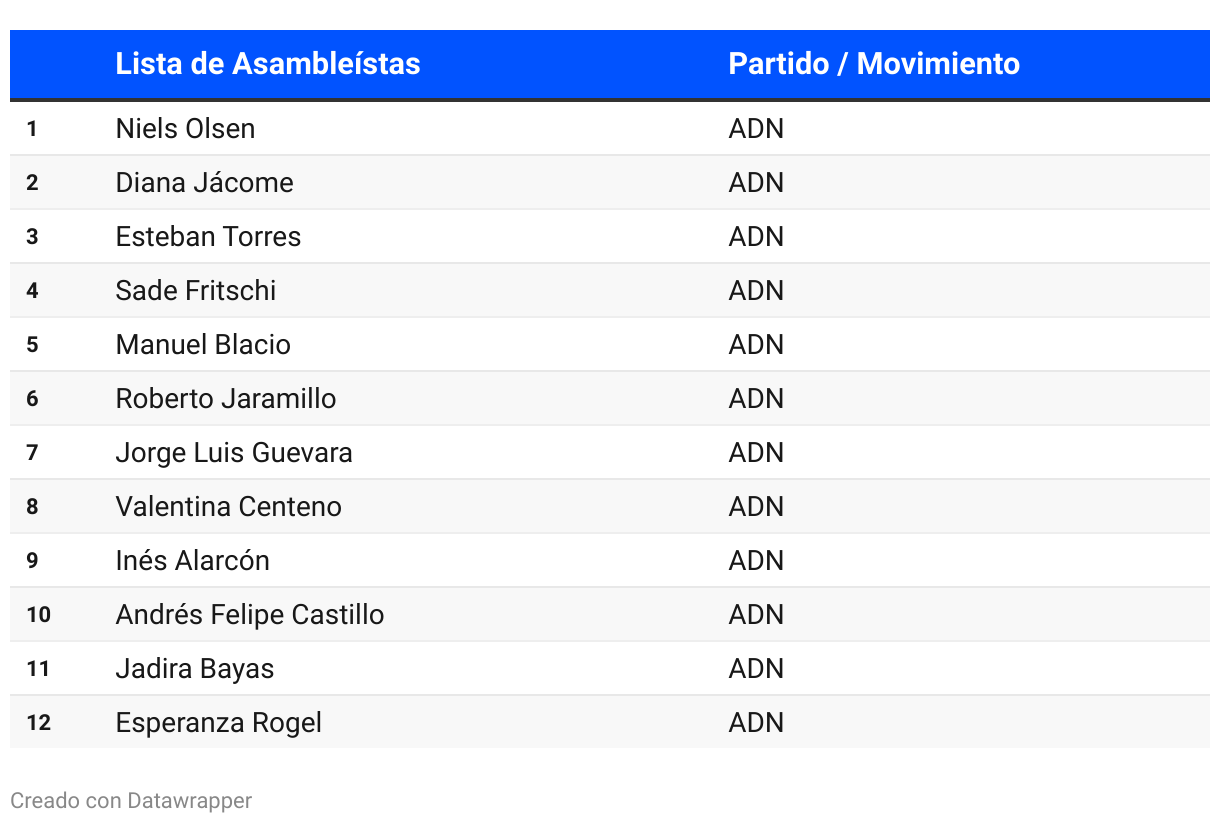Click the 'Lista de Asambleístas' column header
Screen dimensions: 1220x824
pyautogui.click(x=267, y=64)
